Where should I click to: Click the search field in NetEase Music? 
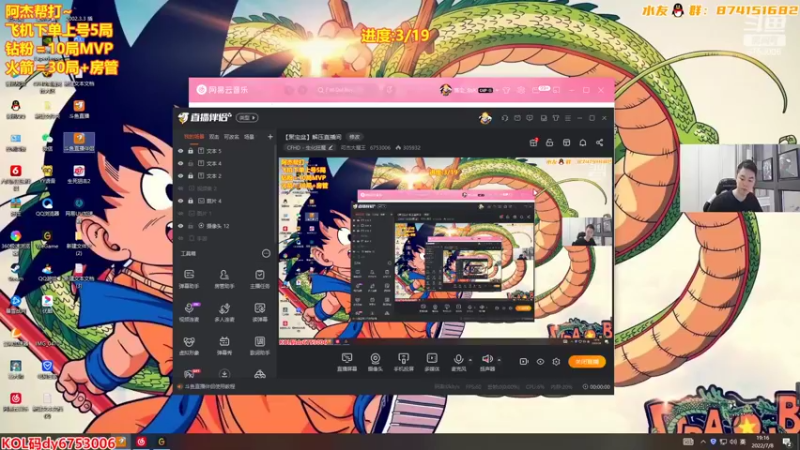point(345,90)
